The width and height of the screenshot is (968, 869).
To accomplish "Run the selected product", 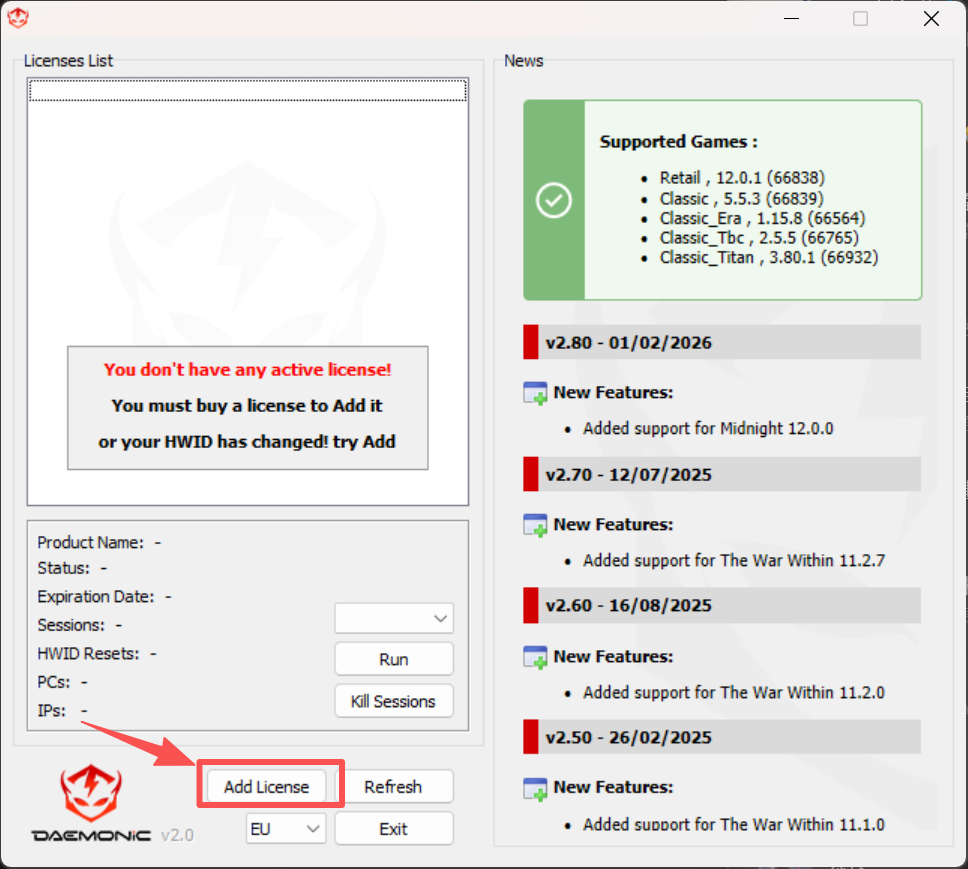I will (x=394, y=659).
